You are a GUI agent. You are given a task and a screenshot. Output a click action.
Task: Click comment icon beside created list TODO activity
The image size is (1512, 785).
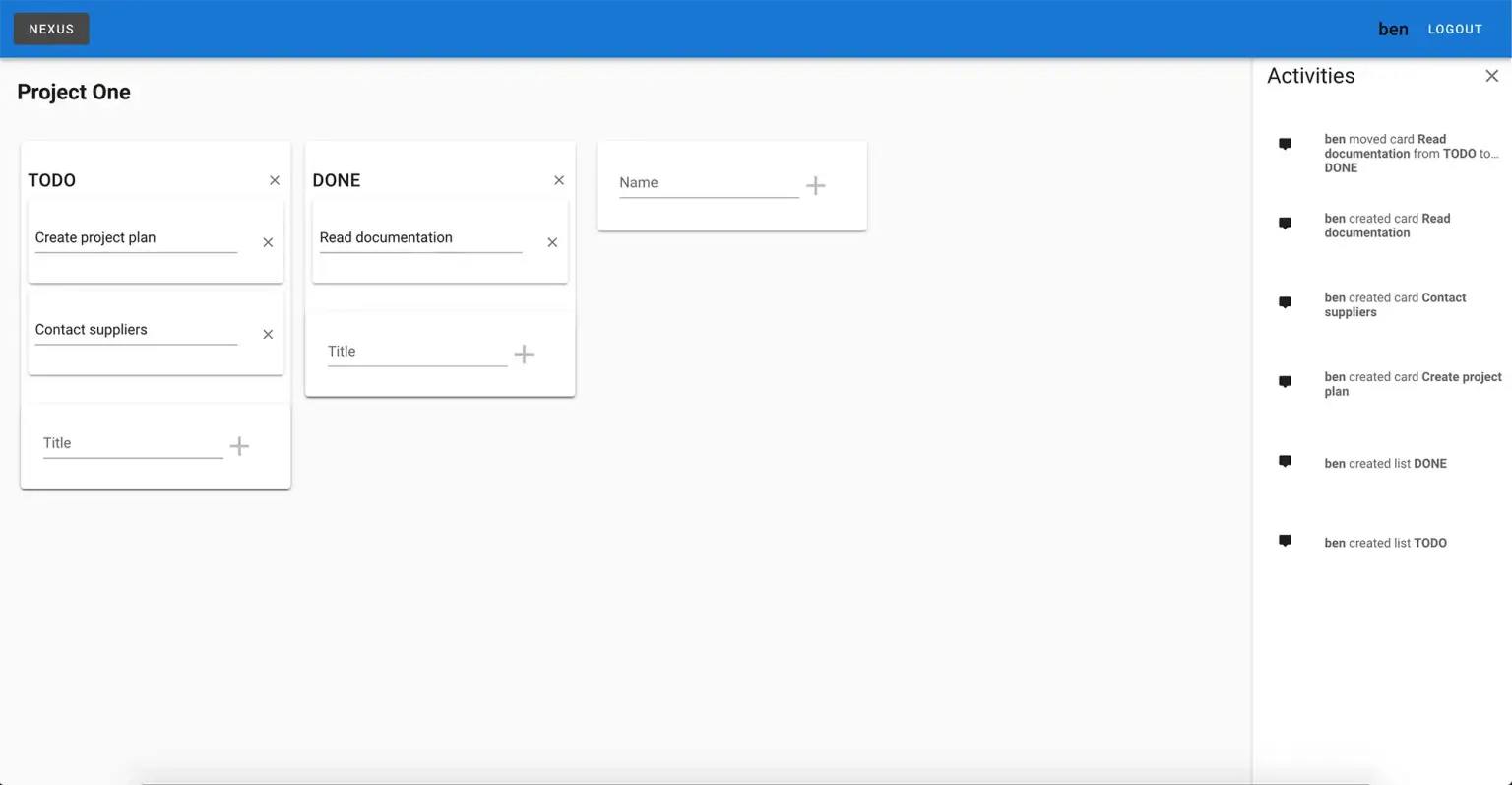(x=1285, y=541)
